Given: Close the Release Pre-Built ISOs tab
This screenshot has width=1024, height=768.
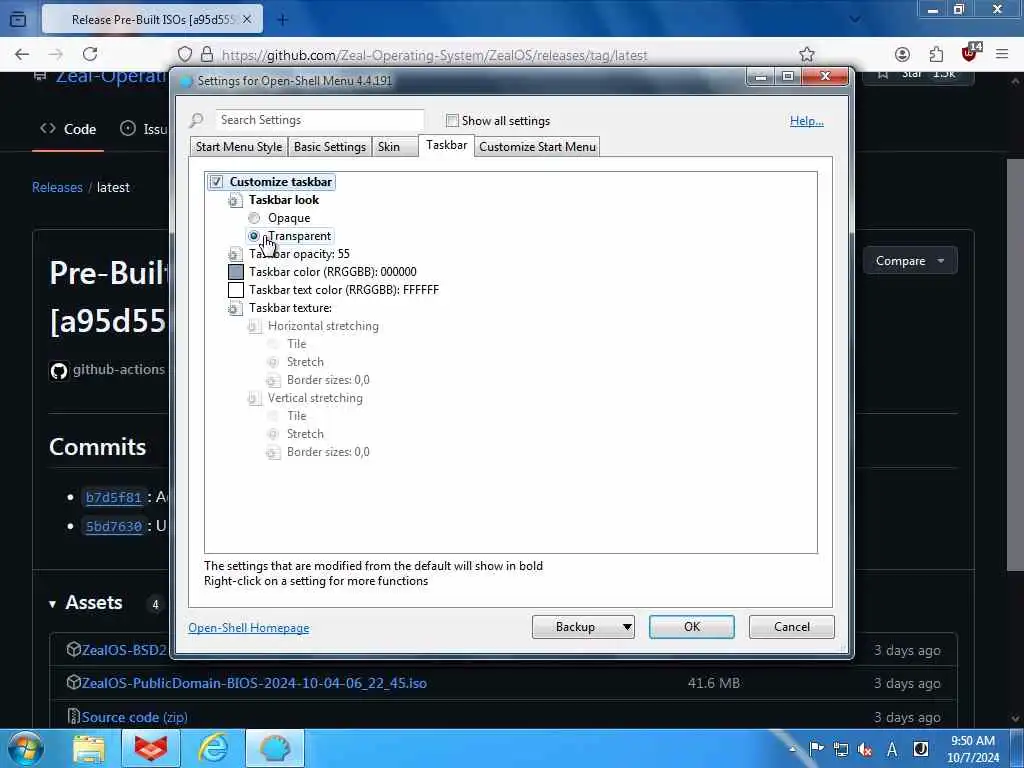Looking at the screenshot, I should point(247,20).
